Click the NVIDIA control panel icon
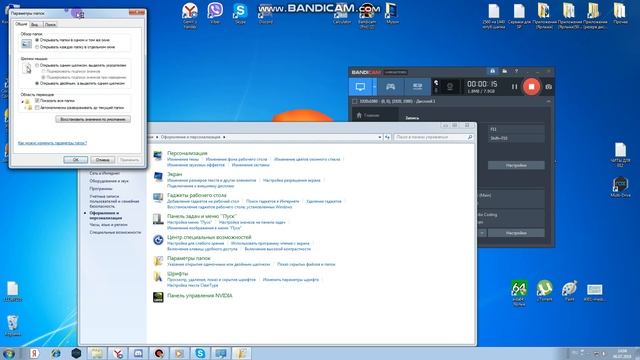The width and height of the screenshot is (640, 360). coord(158,297)
